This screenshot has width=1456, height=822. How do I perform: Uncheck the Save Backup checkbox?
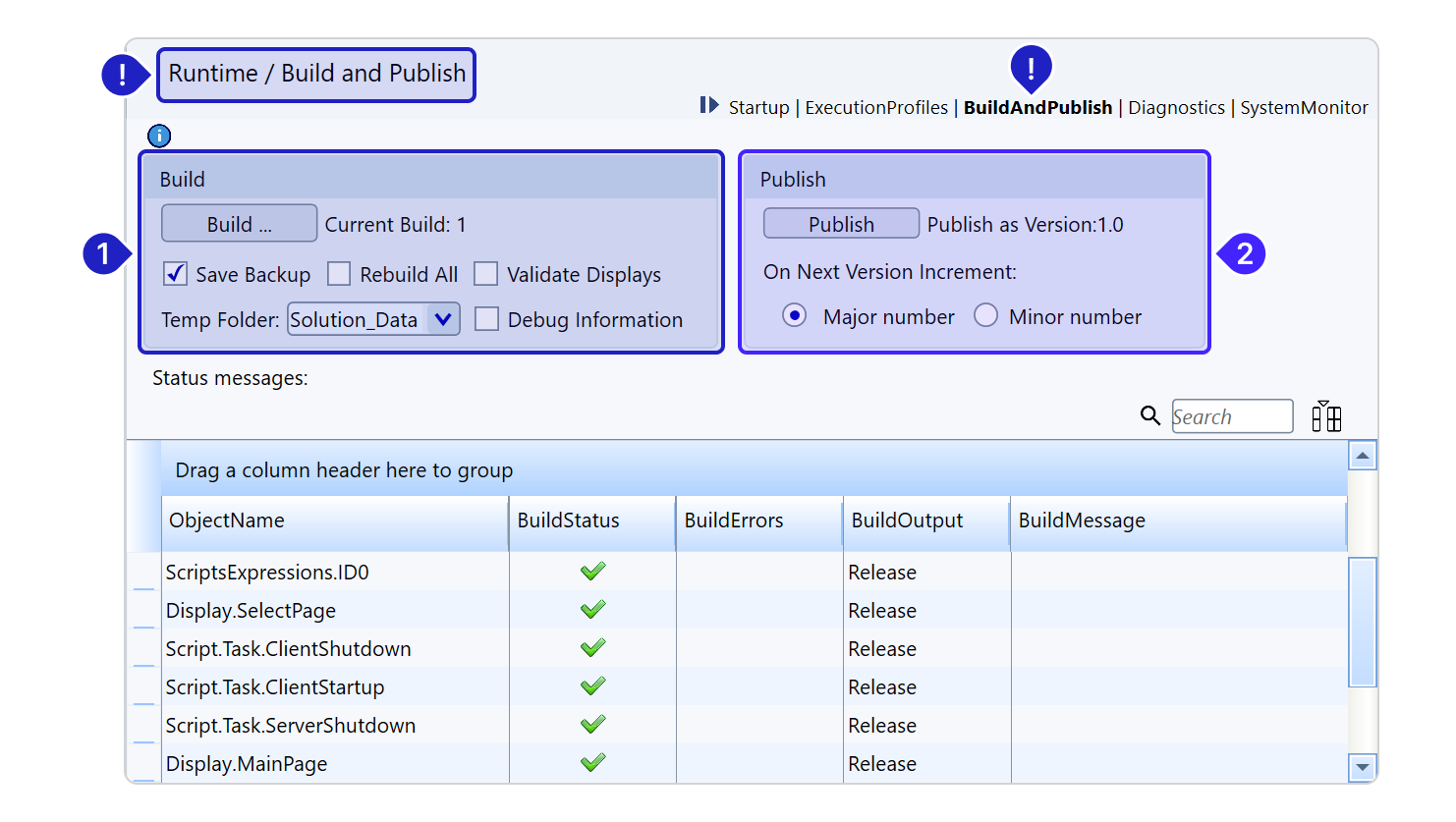176,274
